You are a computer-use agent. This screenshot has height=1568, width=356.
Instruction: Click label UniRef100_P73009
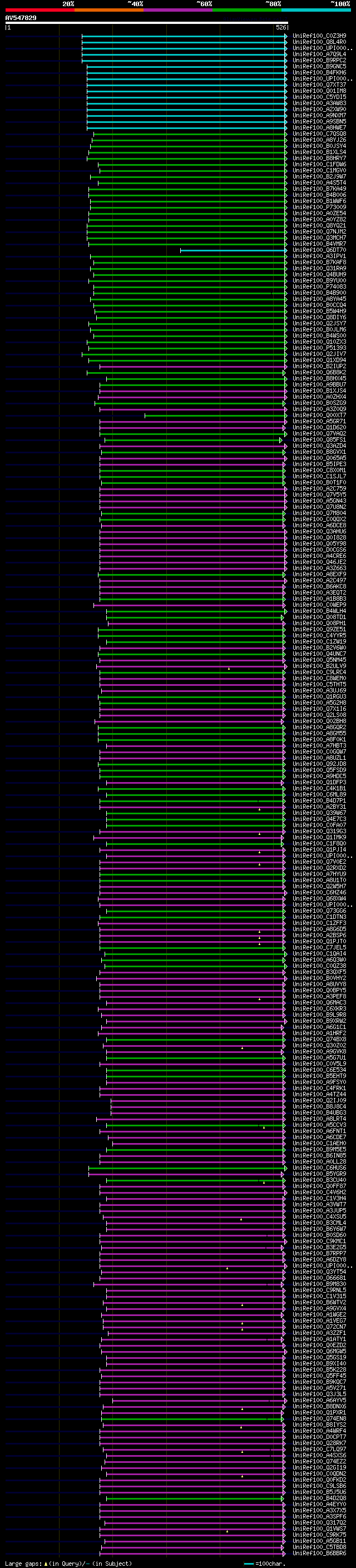(x=319, y=207)
